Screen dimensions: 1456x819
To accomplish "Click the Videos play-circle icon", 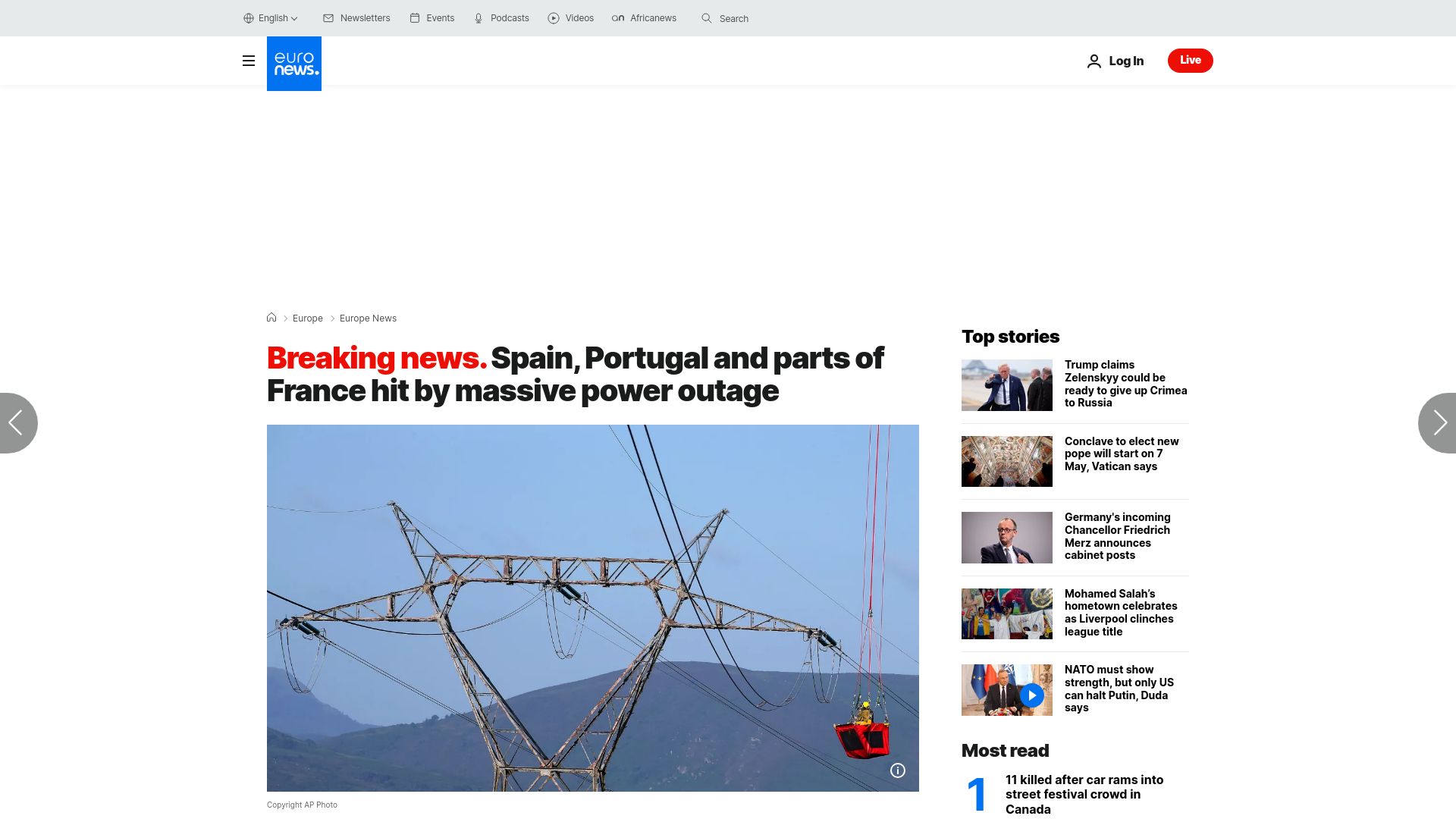I will click(x=554, y=18).
